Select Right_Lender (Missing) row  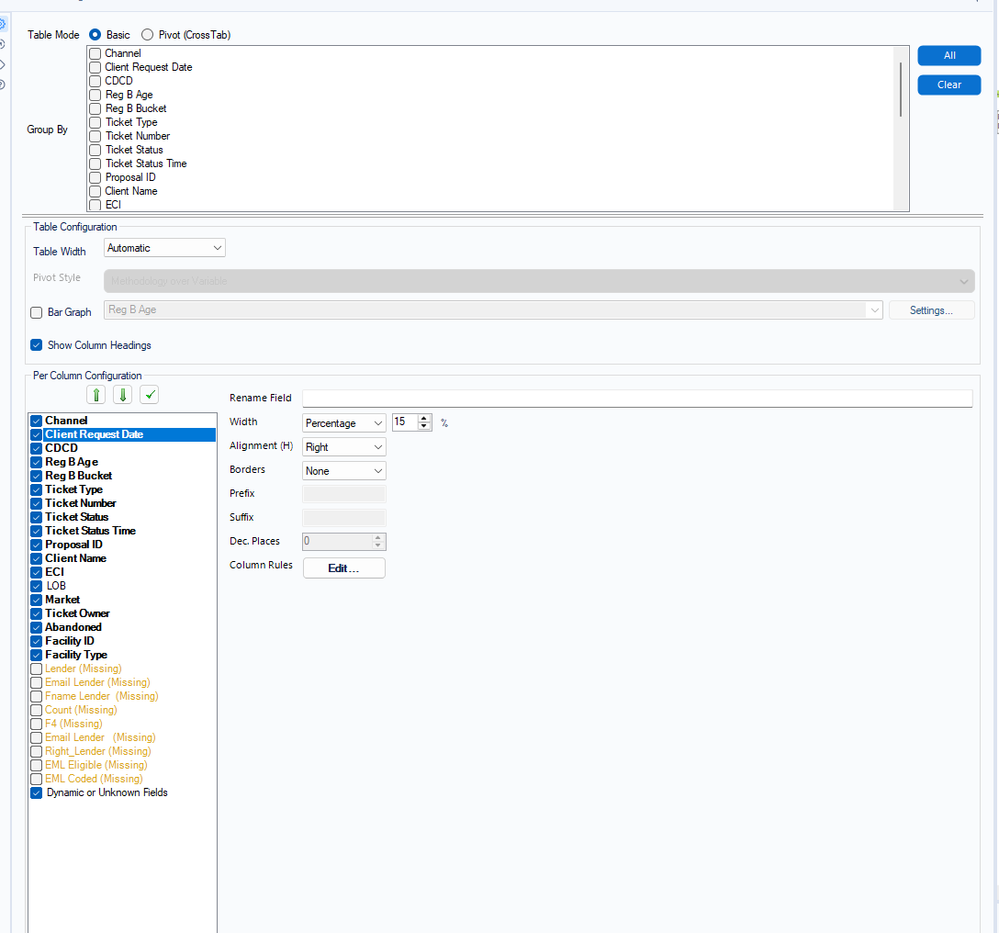click(122, 751)
